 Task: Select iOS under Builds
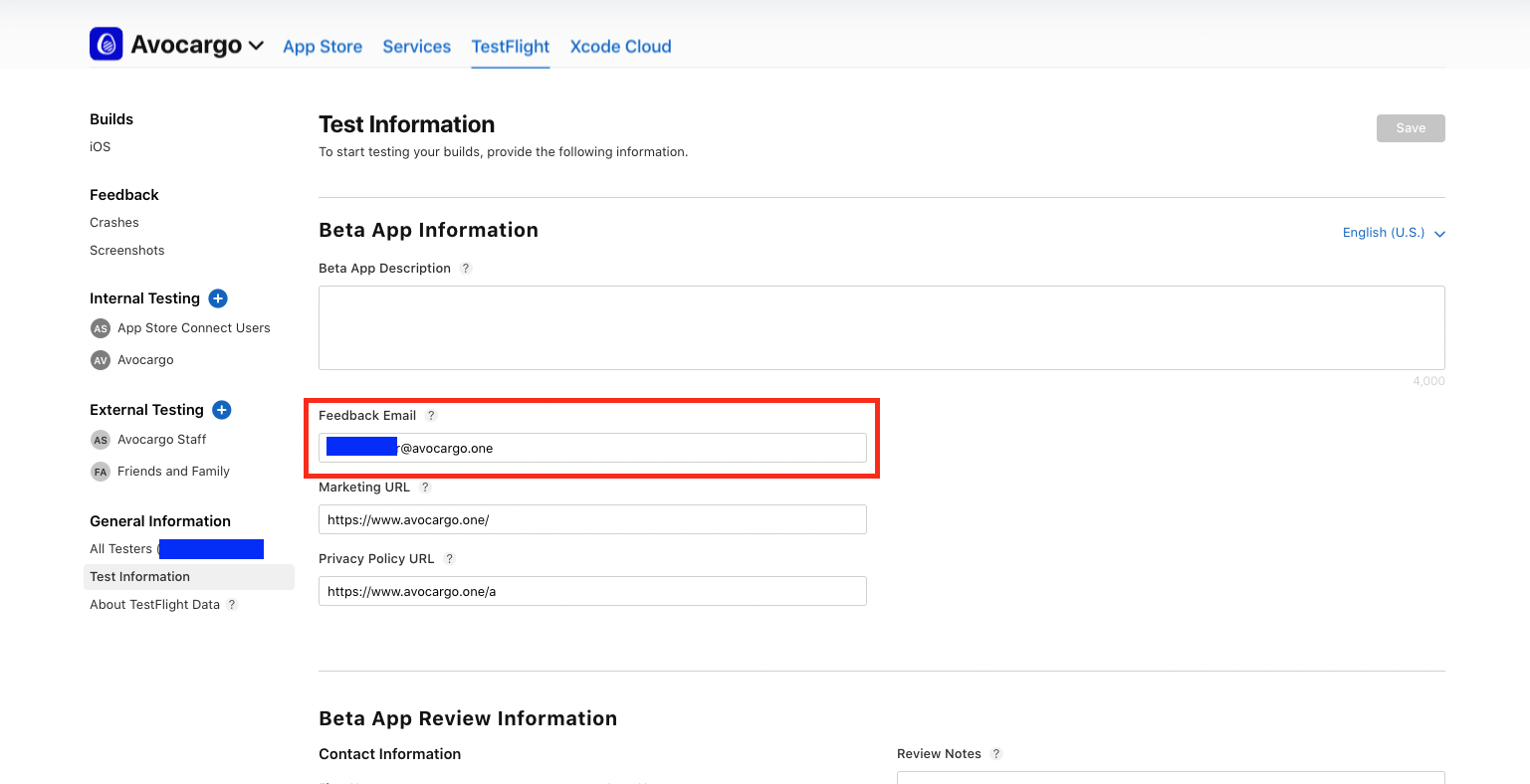point(101,147)
